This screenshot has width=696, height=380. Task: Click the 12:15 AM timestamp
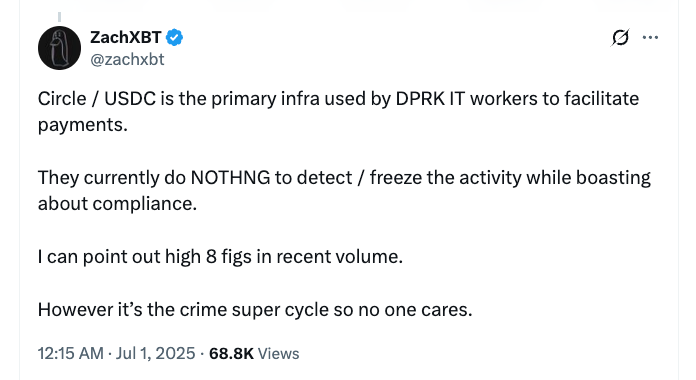click(71, 353)
